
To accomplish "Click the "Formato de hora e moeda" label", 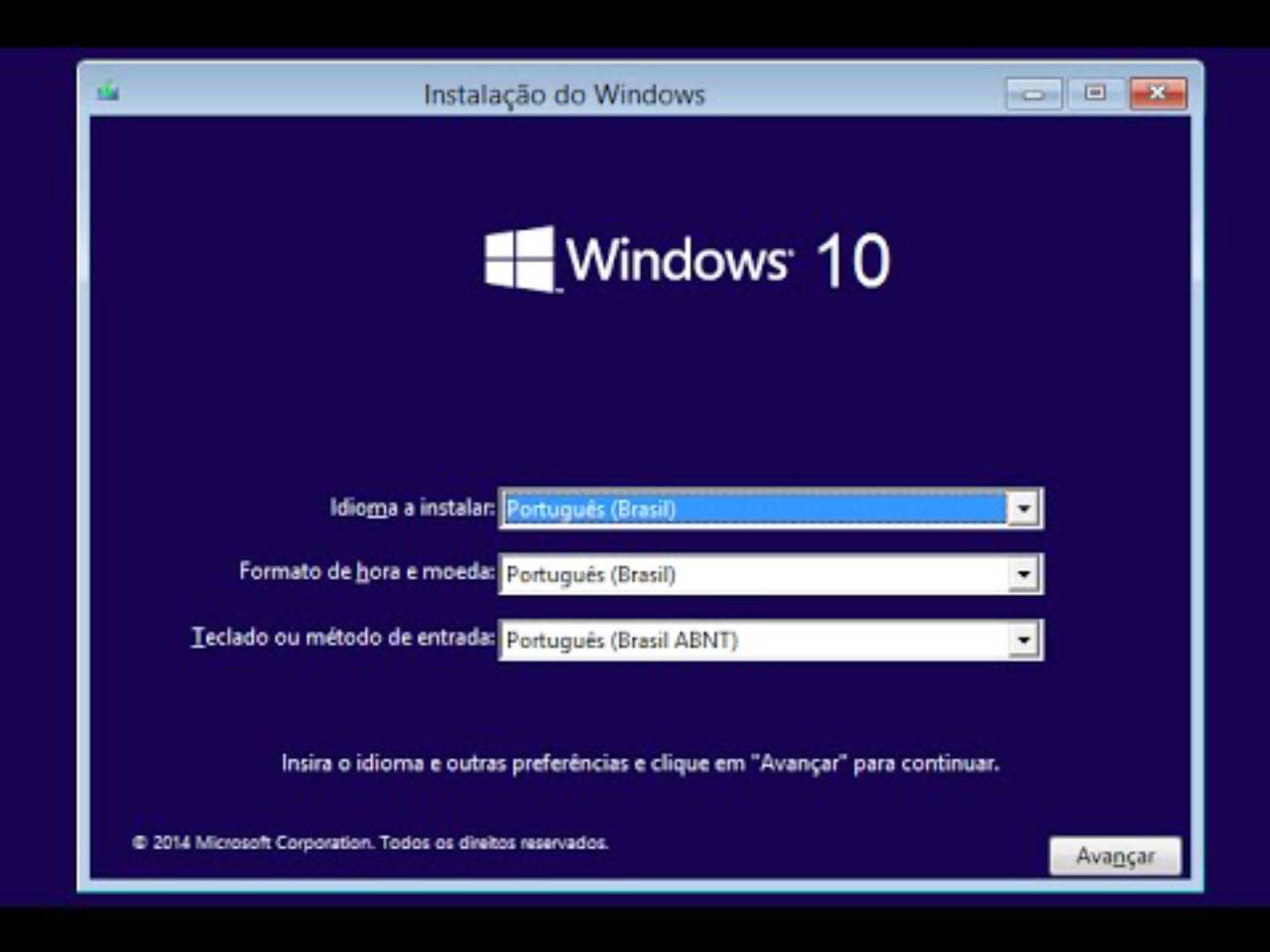I will tap(366, 572).
